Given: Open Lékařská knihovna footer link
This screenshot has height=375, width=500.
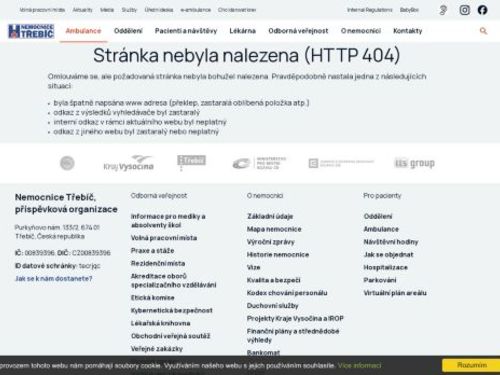Looking at the screenshot, I should 160,323.
